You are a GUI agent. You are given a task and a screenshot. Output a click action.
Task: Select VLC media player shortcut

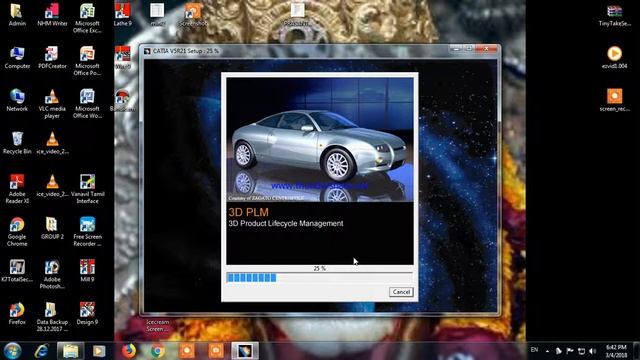point(52,104)
